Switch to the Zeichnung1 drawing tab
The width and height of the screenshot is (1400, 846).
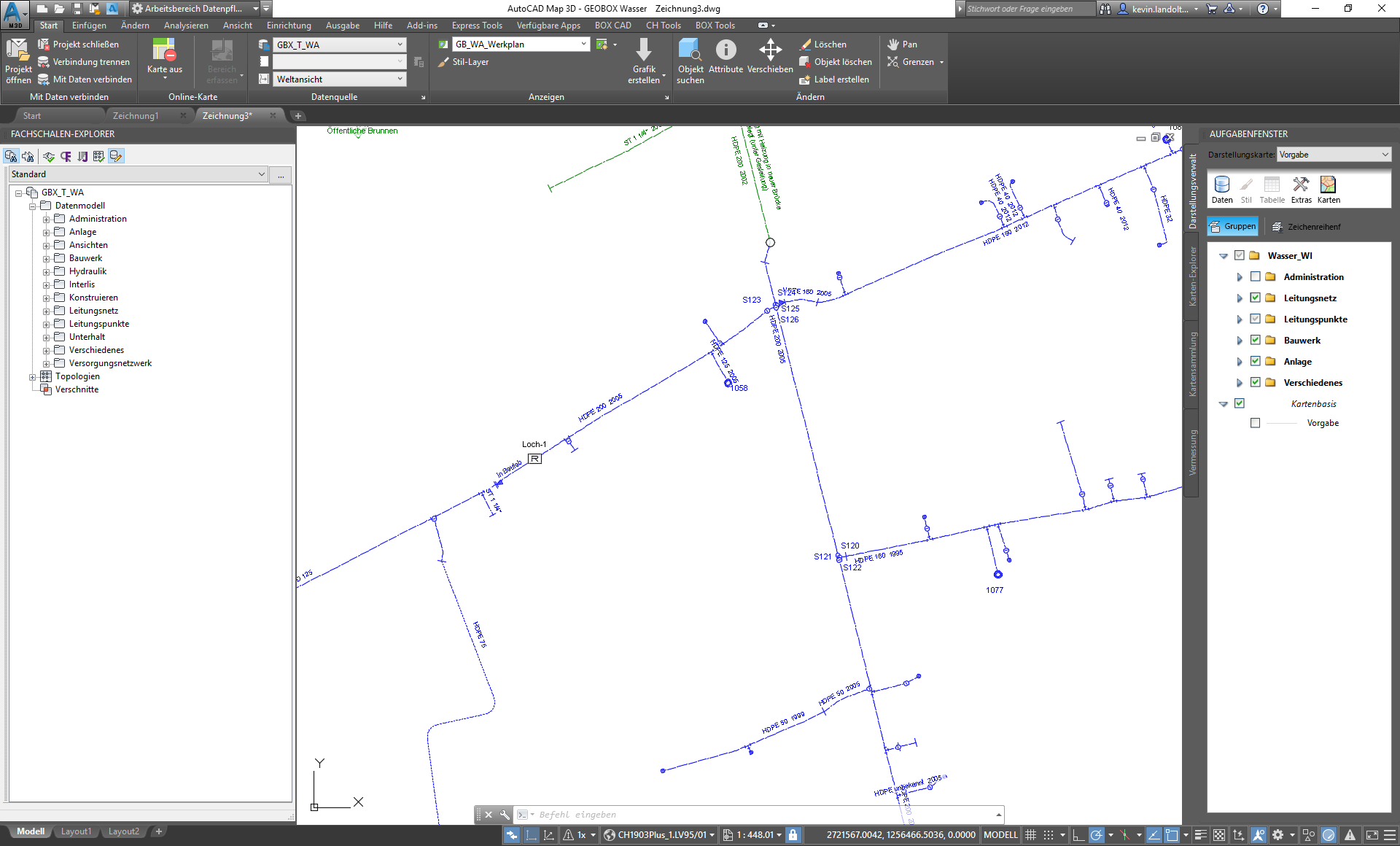pos(136,116)
